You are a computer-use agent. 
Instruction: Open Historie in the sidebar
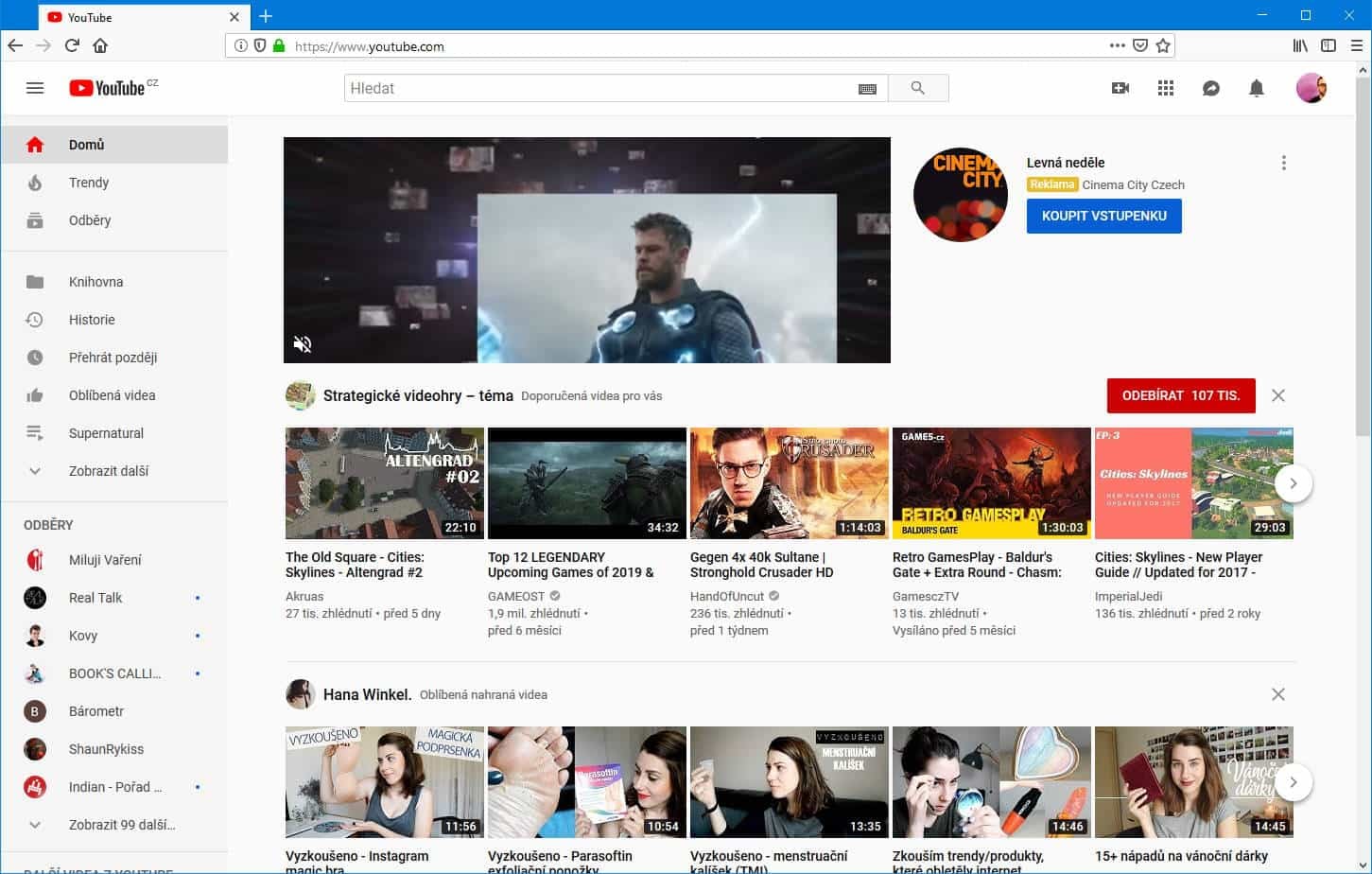pyautogui.click(x=114, y=320)
